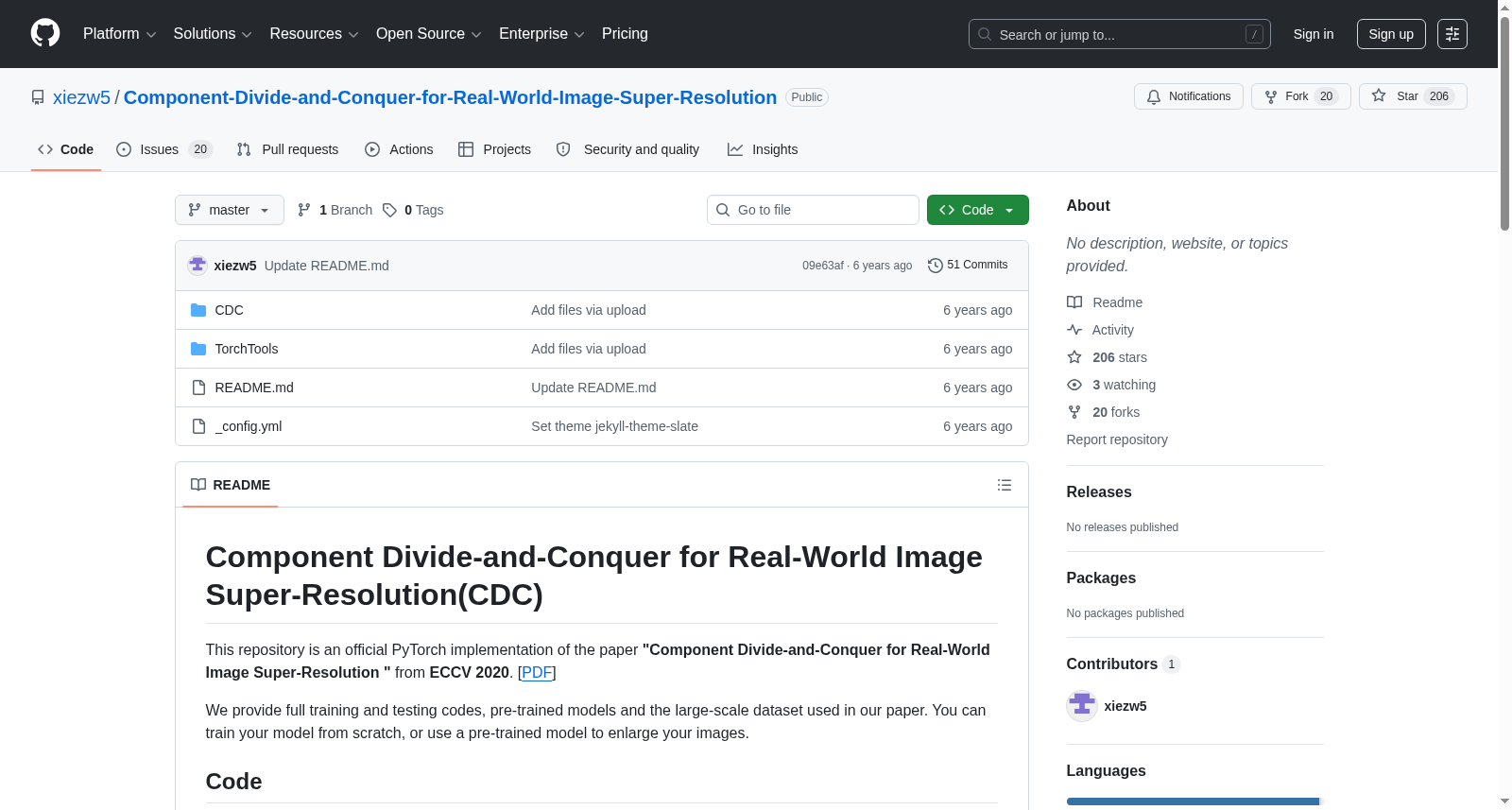Viewport: 1512px width, 810px height.
Task: Open the GitHub homepage logo
Action: pyautogui.click(x=45, y=33)
